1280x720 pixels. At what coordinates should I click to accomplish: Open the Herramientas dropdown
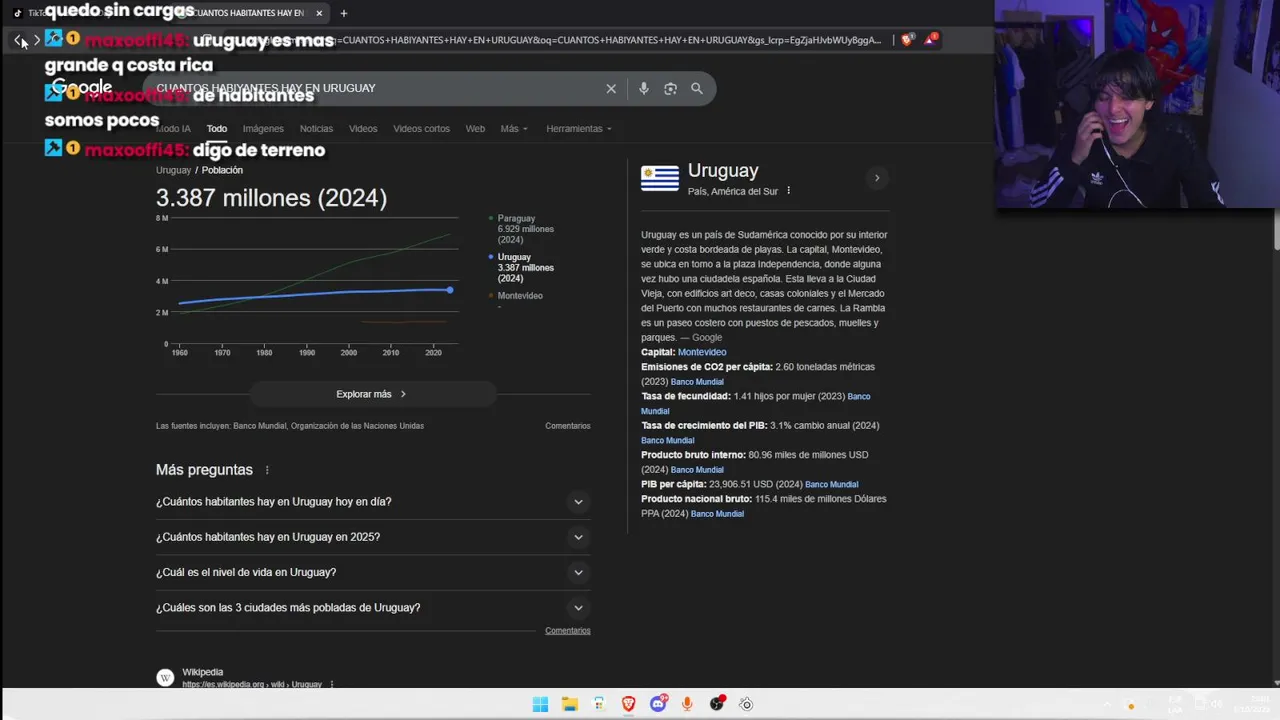coord(579,129)
